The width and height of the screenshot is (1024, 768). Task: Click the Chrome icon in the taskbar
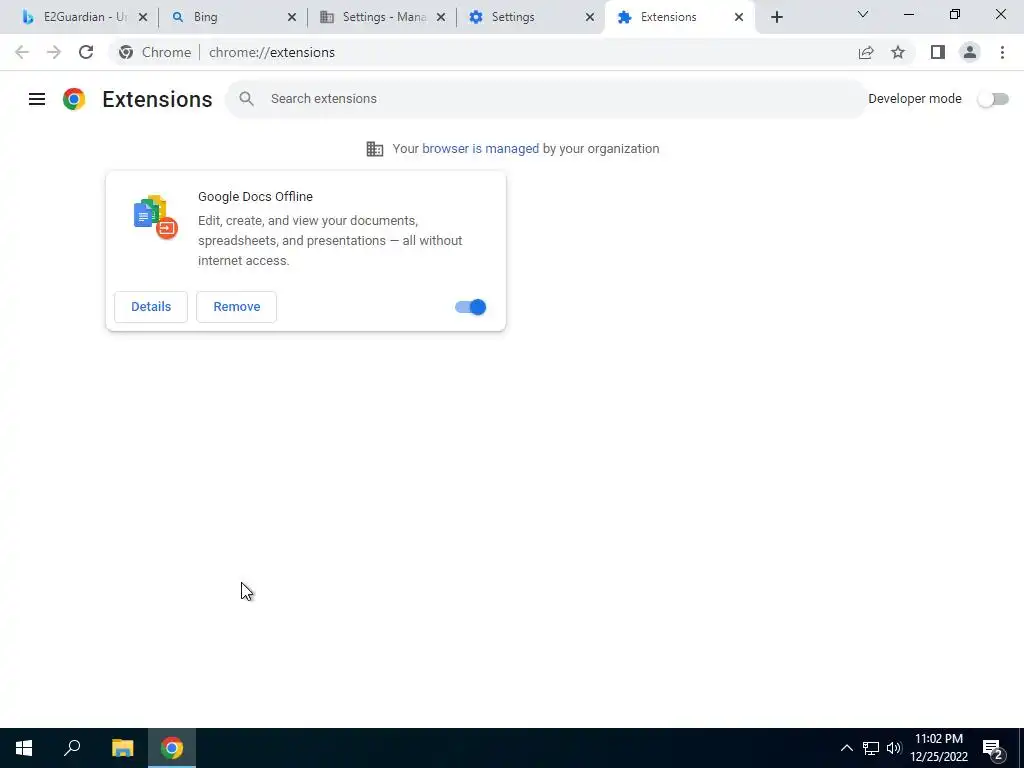pyautogui.click(x=172, y=748)
